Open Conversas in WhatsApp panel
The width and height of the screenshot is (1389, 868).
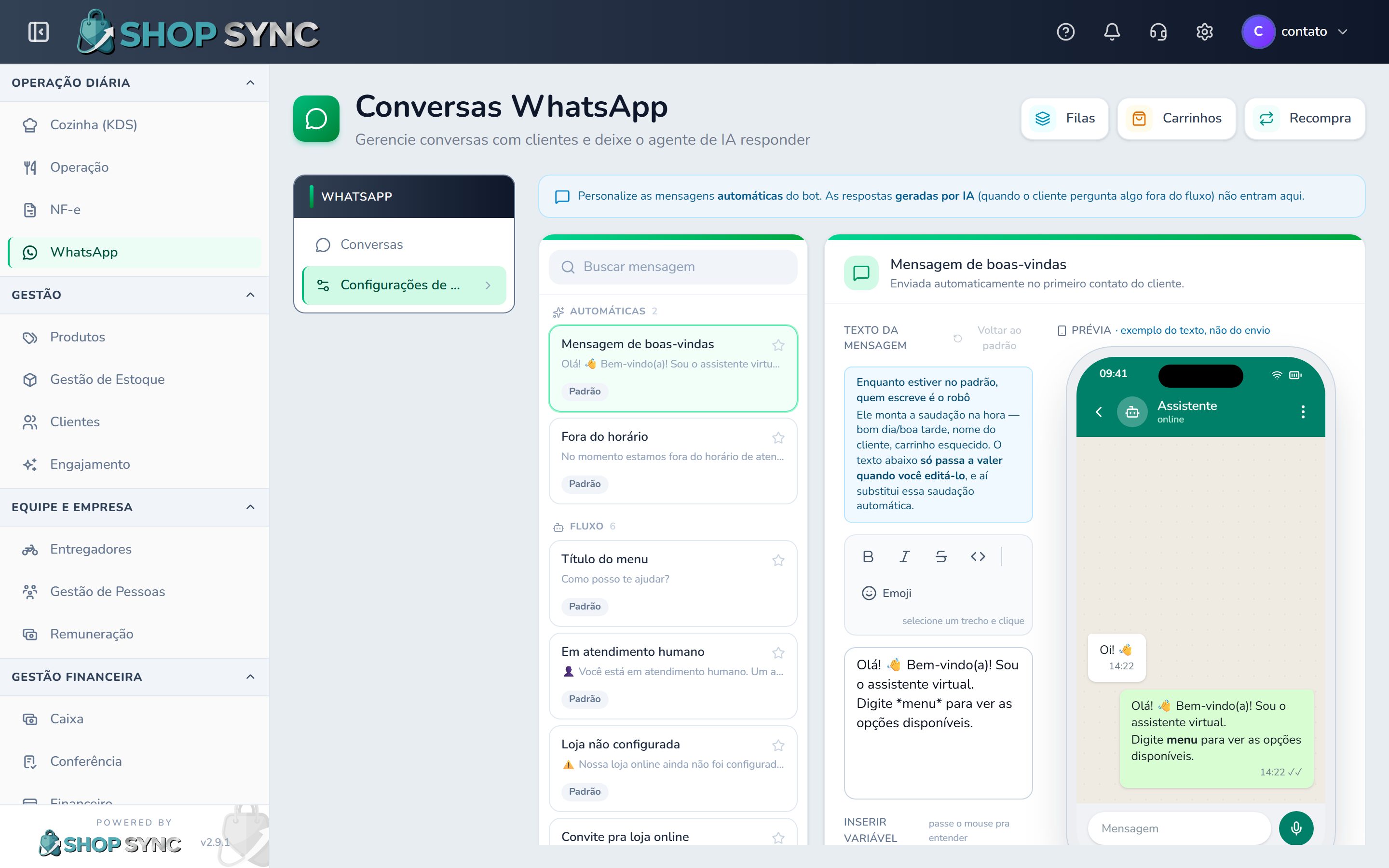(x=404, y=244)
